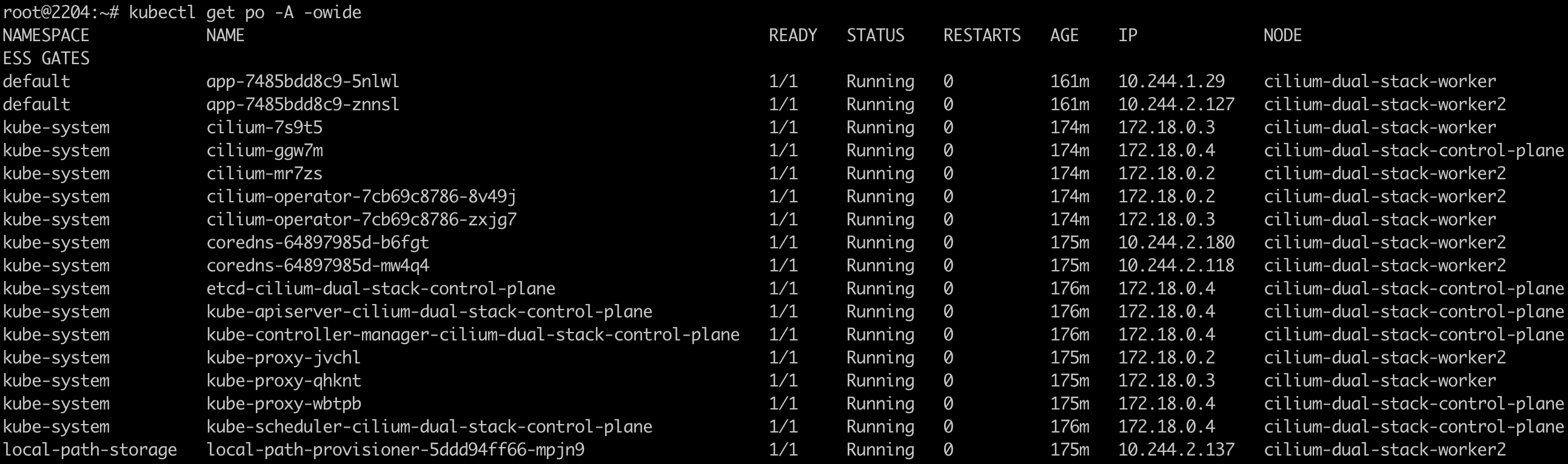Click etcd-cilium-dual-stack-control-plane pod name
This screenshot has height=464, width=1568.
(x=380, y=289)
